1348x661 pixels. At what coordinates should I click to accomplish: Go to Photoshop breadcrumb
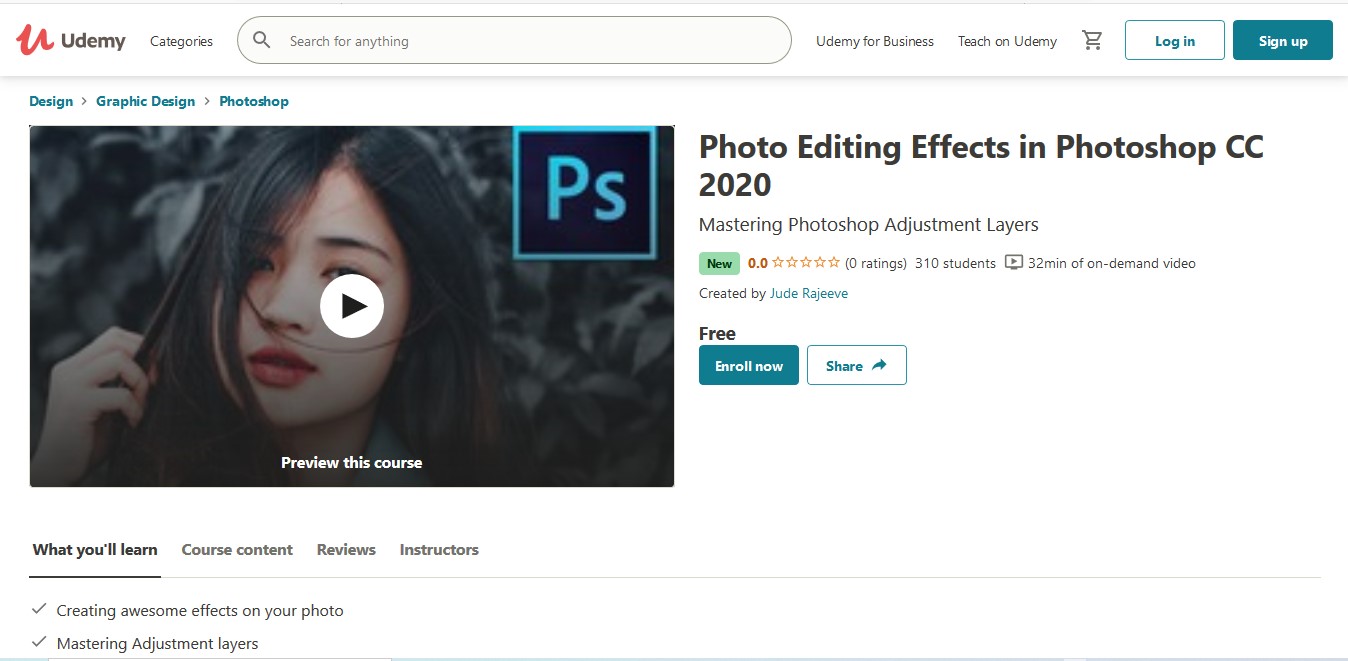(254, 101)
